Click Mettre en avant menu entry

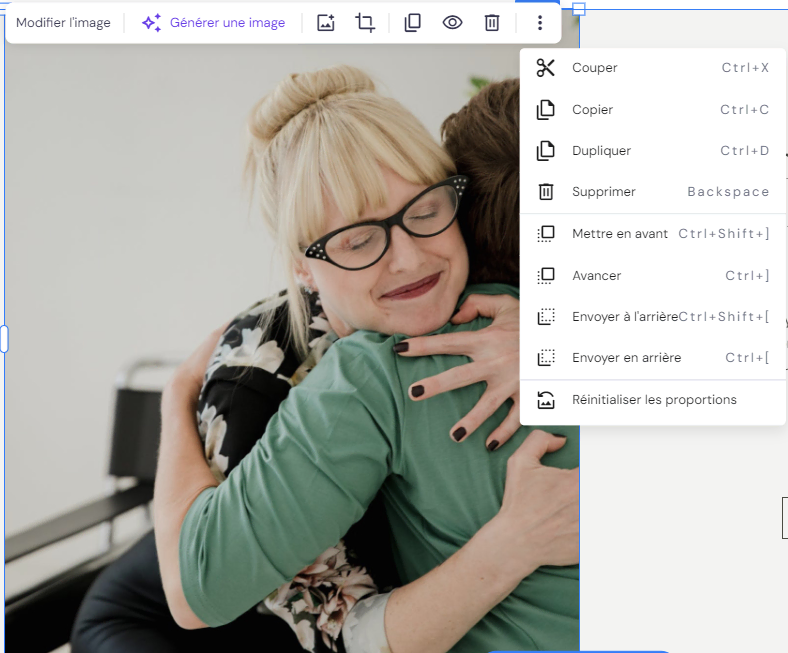click(x=619, y=234)
